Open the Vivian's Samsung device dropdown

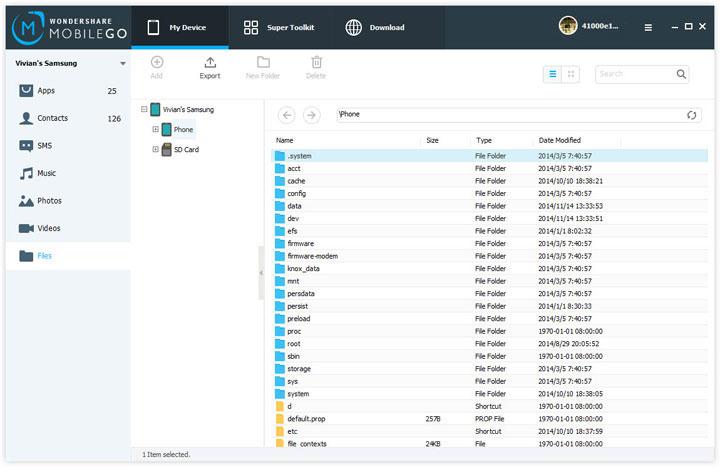click(x=123, y=63)
